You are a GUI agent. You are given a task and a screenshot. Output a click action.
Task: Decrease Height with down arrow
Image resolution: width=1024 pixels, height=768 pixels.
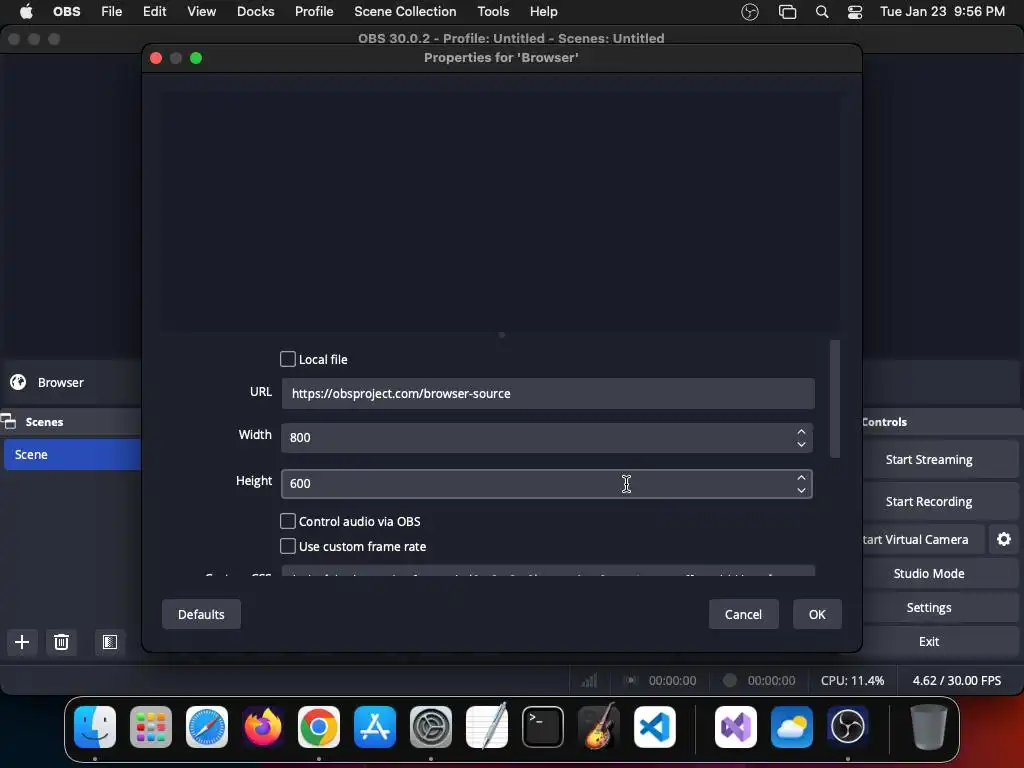[x=801, y=490]
